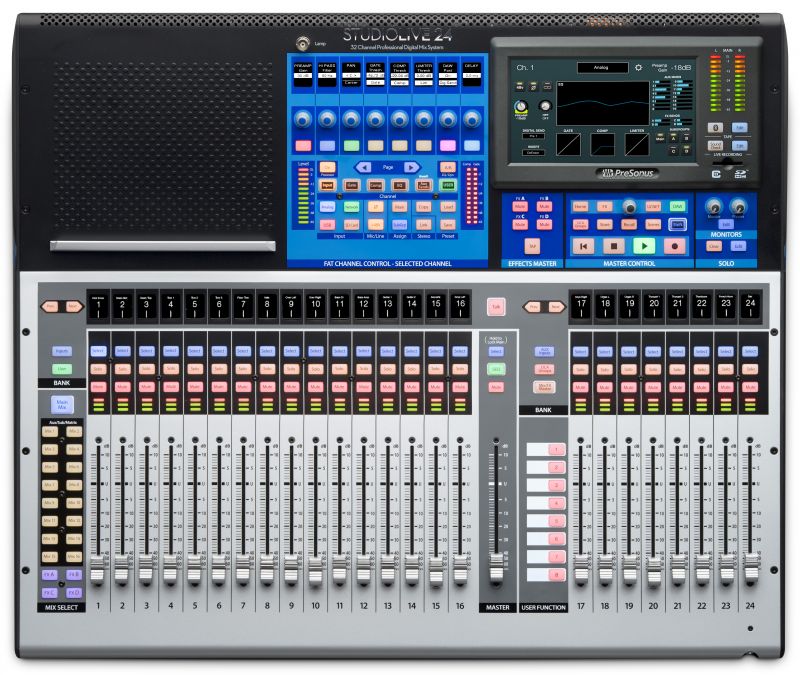This screenshot has width=800, height=675.
Task: Open the Comp tab of Fat Channel
Action: tap(376, 185)
